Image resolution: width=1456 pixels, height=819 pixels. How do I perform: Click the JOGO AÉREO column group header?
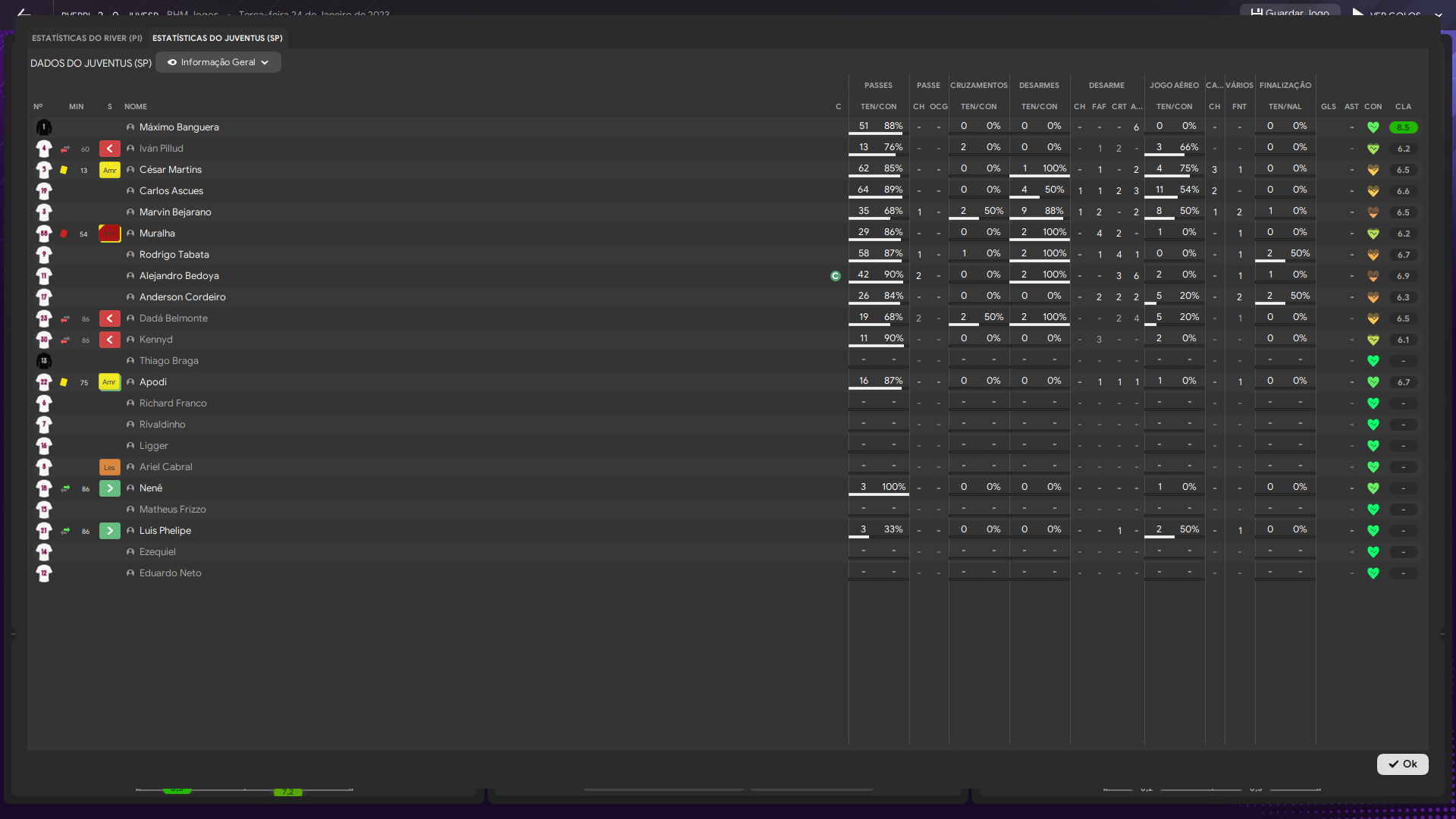point(1174,86)
